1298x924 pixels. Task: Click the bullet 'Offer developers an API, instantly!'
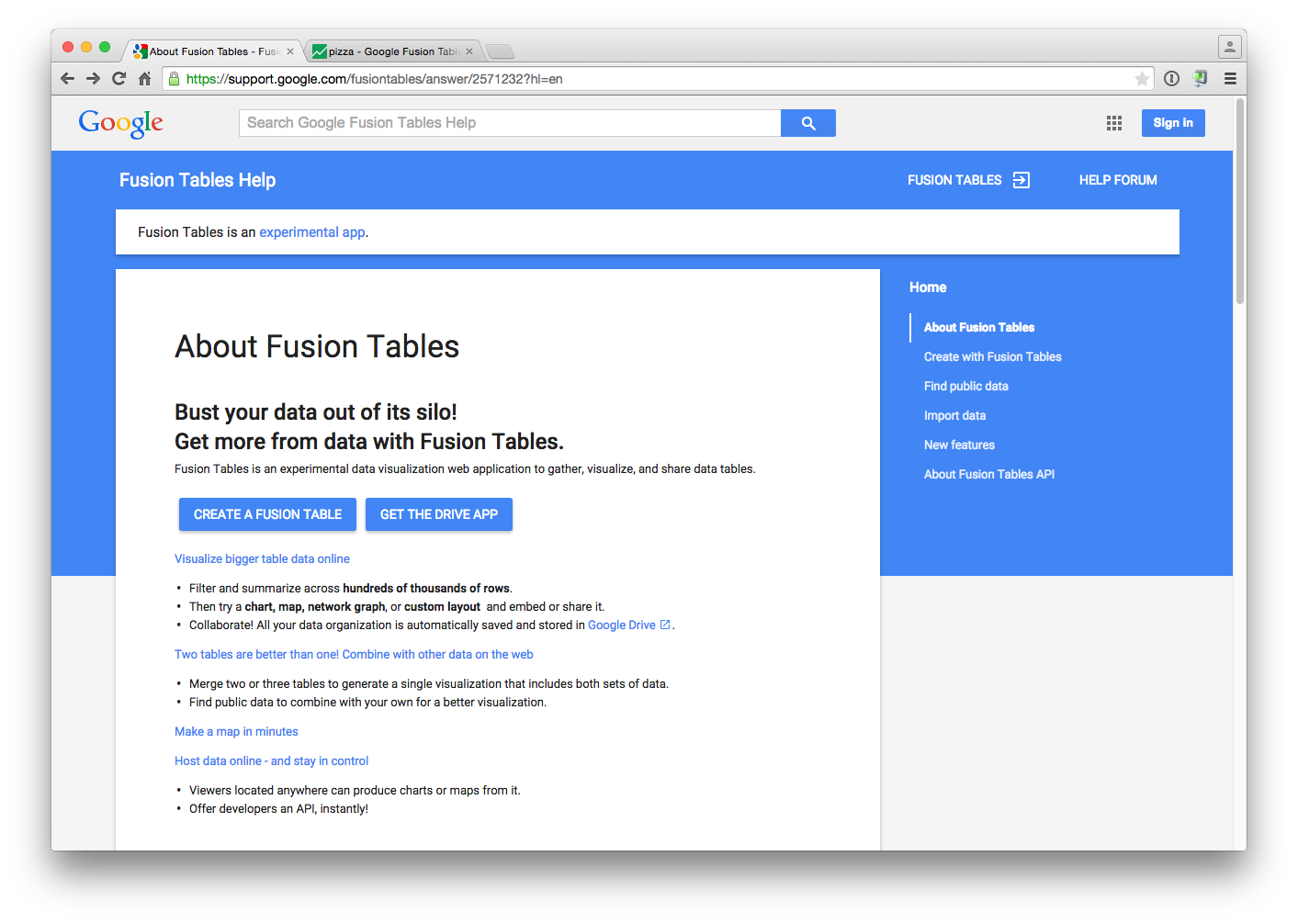tap(278, 808)
